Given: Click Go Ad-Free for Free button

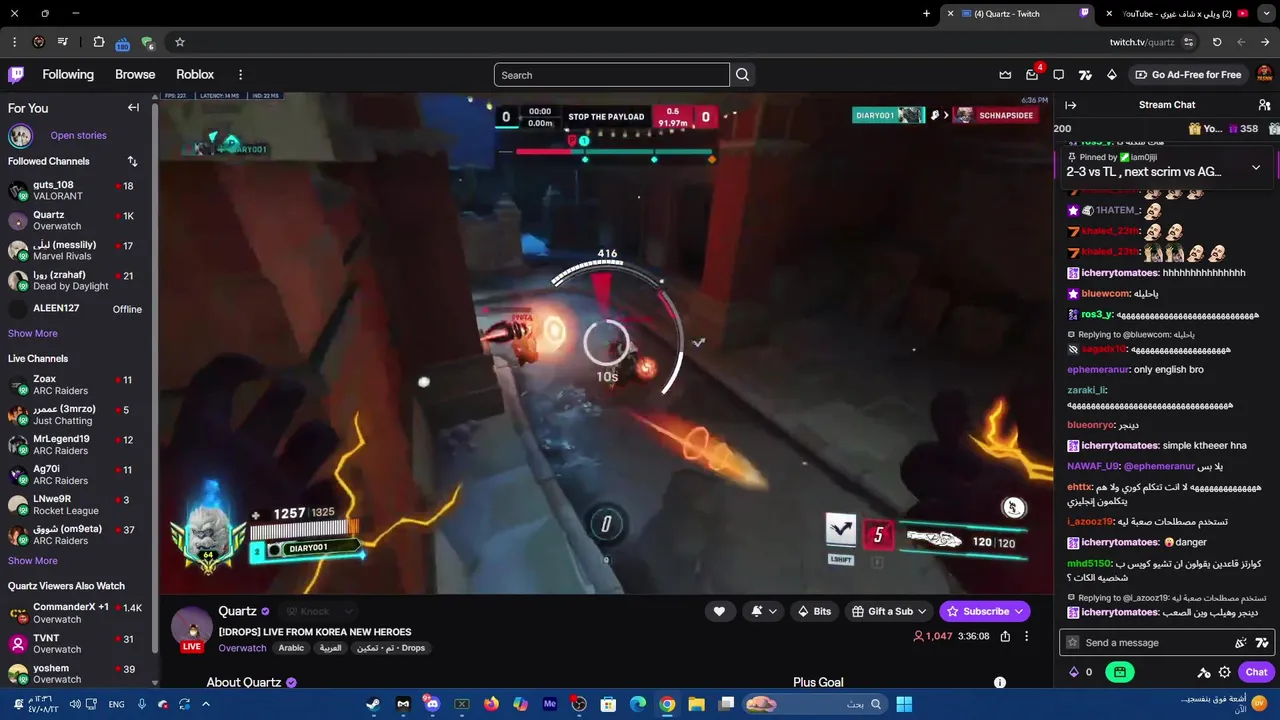Looking at the screenshot, I should click(1188, 75).
